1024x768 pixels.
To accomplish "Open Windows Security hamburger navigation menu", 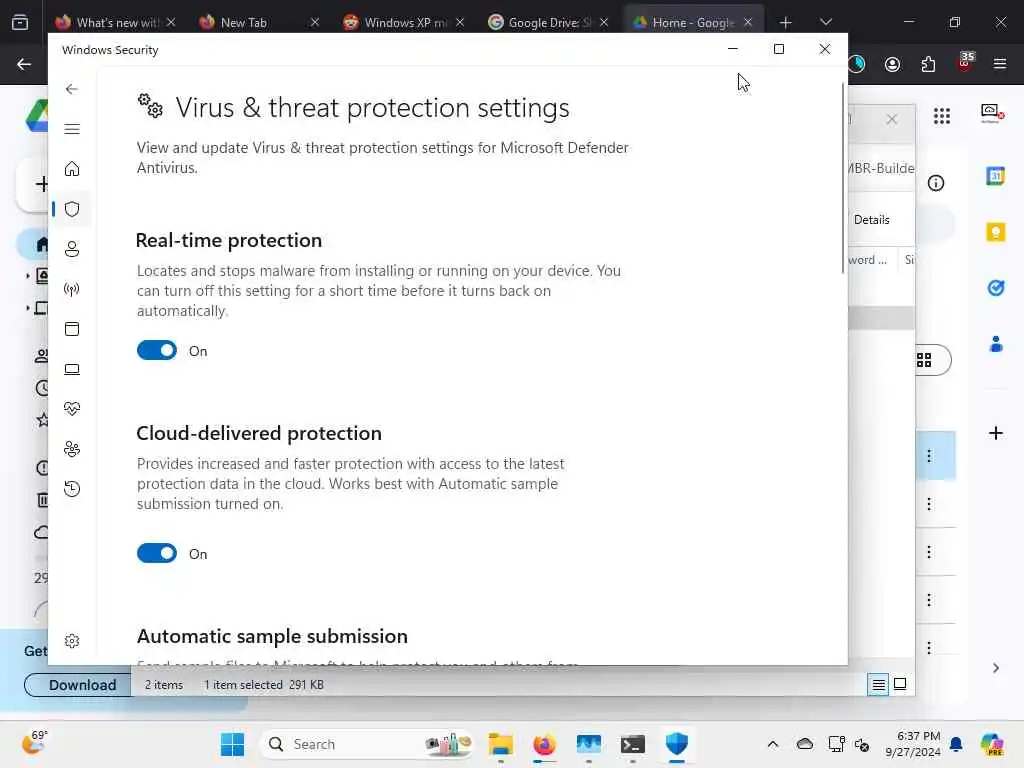I will (x=72, y=129).
